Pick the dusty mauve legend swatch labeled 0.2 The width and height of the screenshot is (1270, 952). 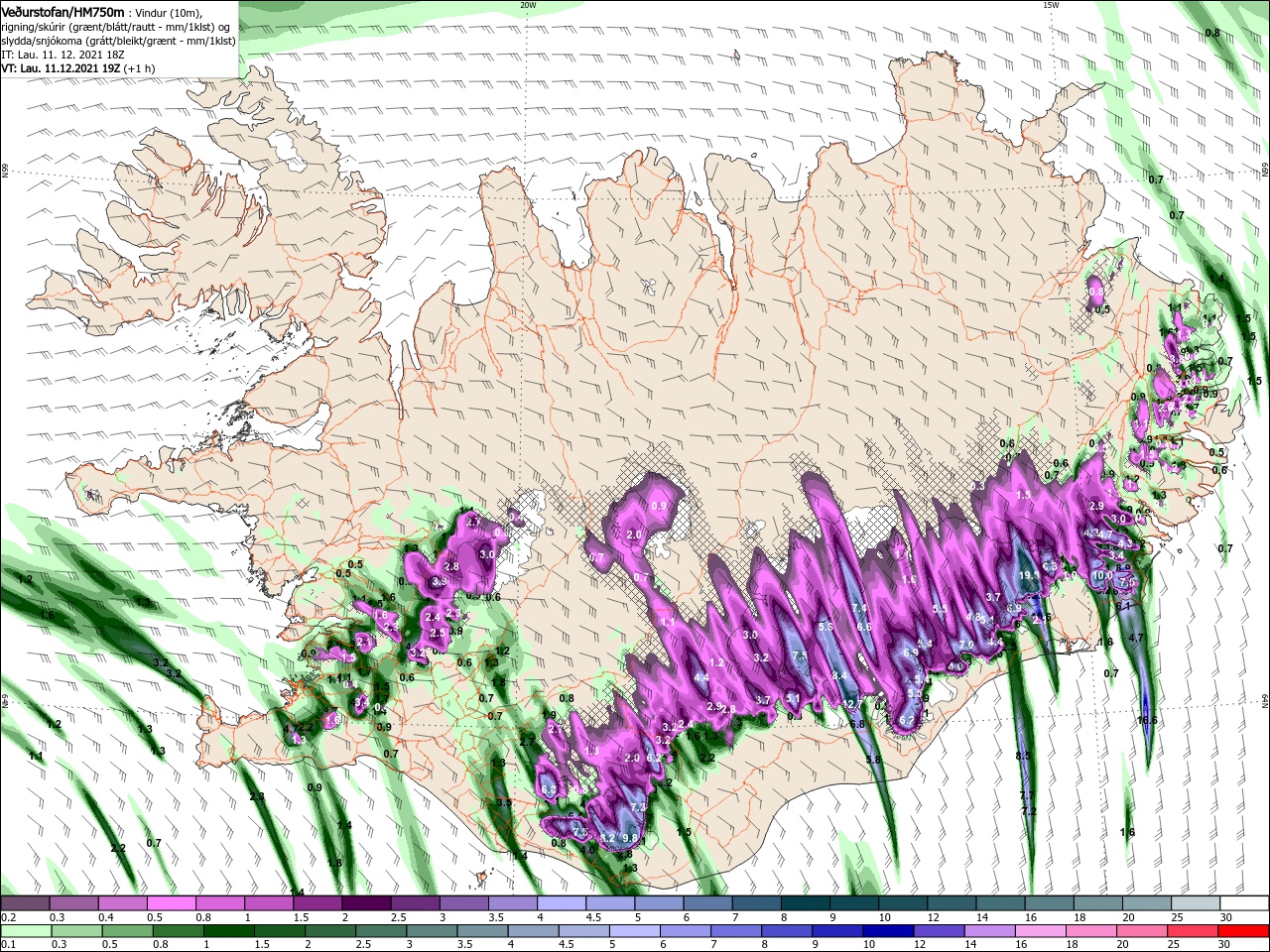click(24, 903)
